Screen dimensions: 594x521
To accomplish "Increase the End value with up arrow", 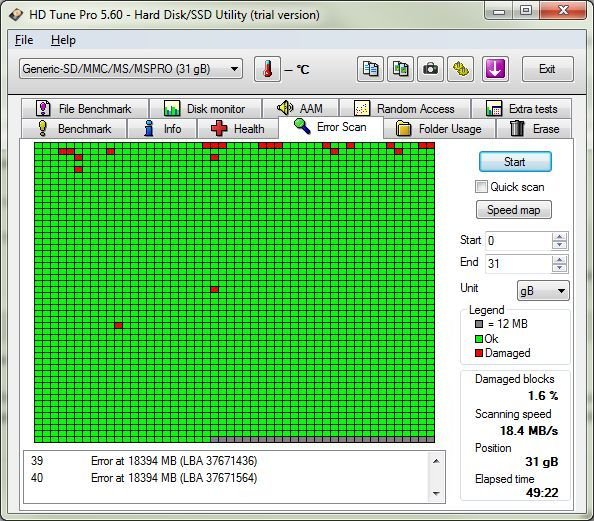I will [560, 260].
